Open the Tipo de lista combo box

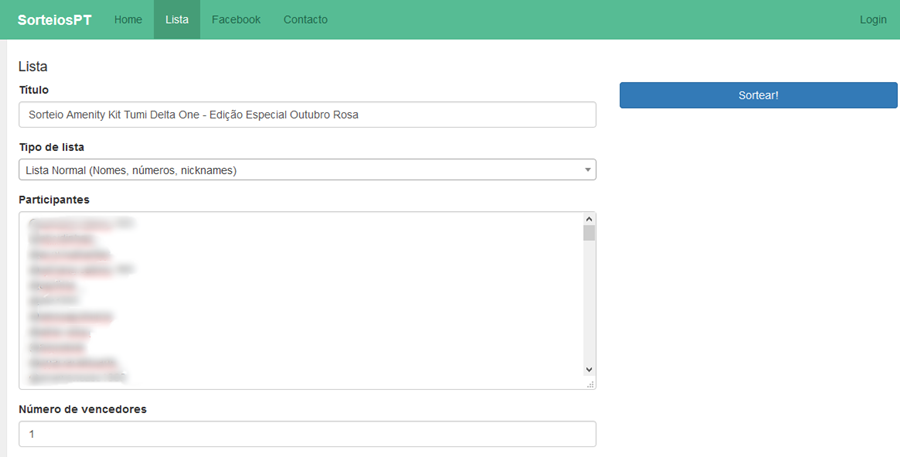click(300, 170)
